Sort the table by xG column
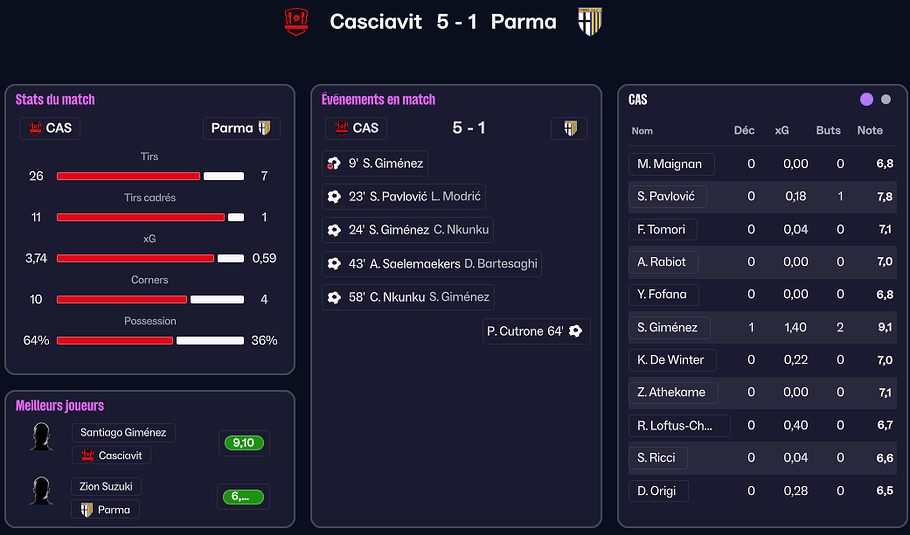This screenshot has width=910, height=535. (x=782, y=130)
